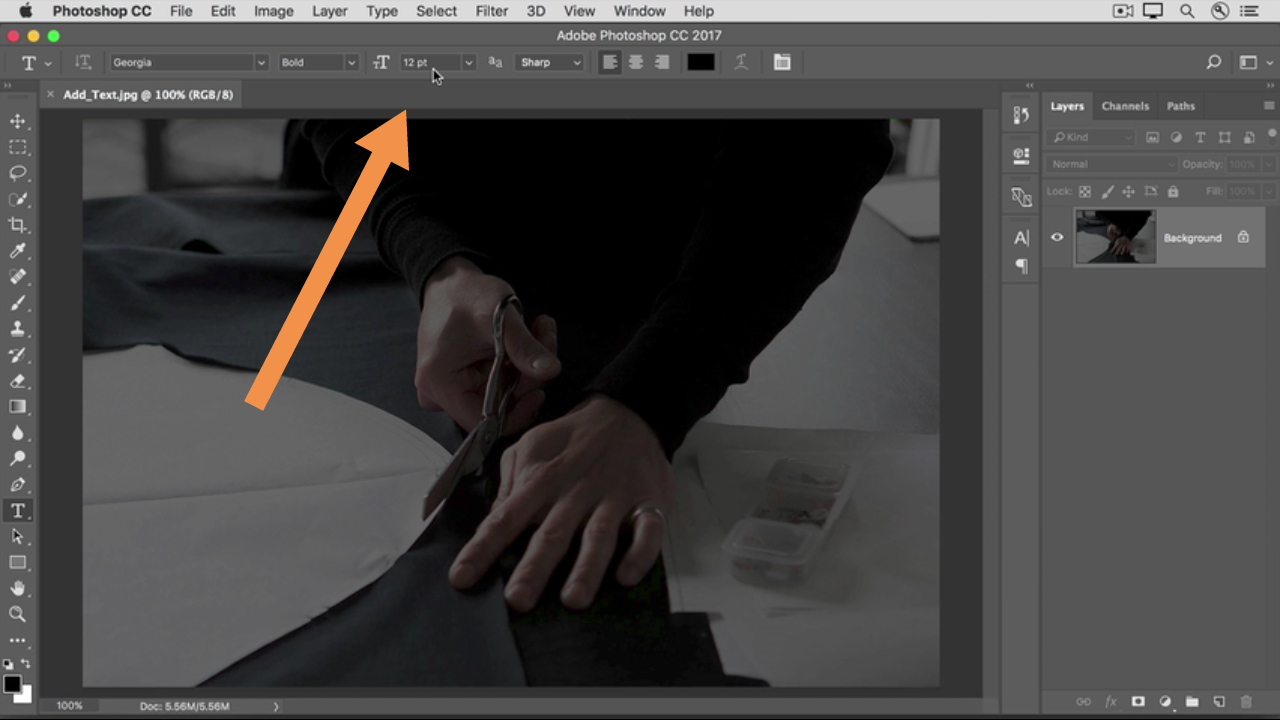This screenshot has height=720, width=1280.
Task: Choose the Crop tool
Action: [18, 225]
